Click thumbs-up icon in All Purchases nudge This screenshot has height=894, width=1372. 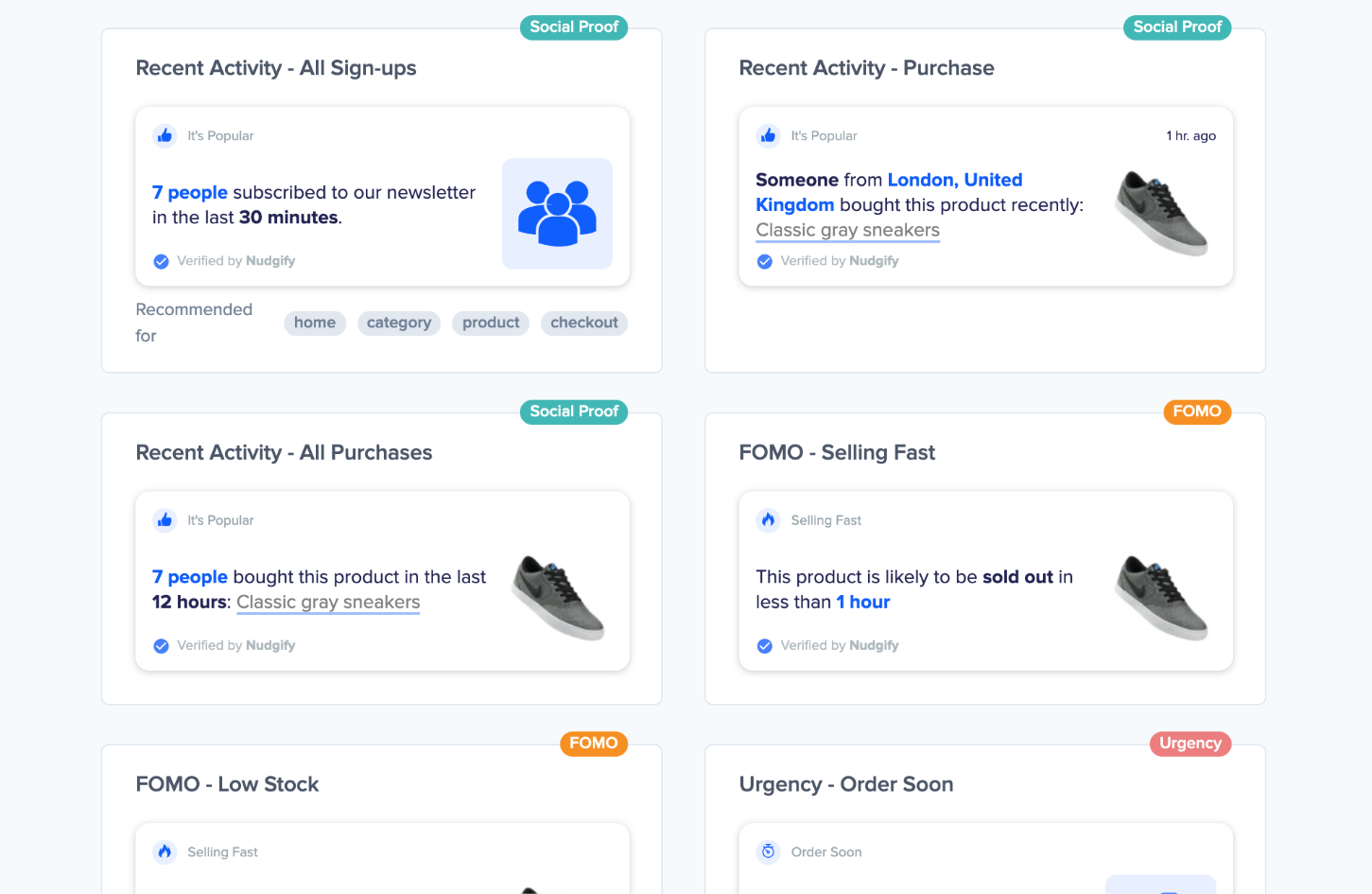pyautogui.click(x=165, y=520)
